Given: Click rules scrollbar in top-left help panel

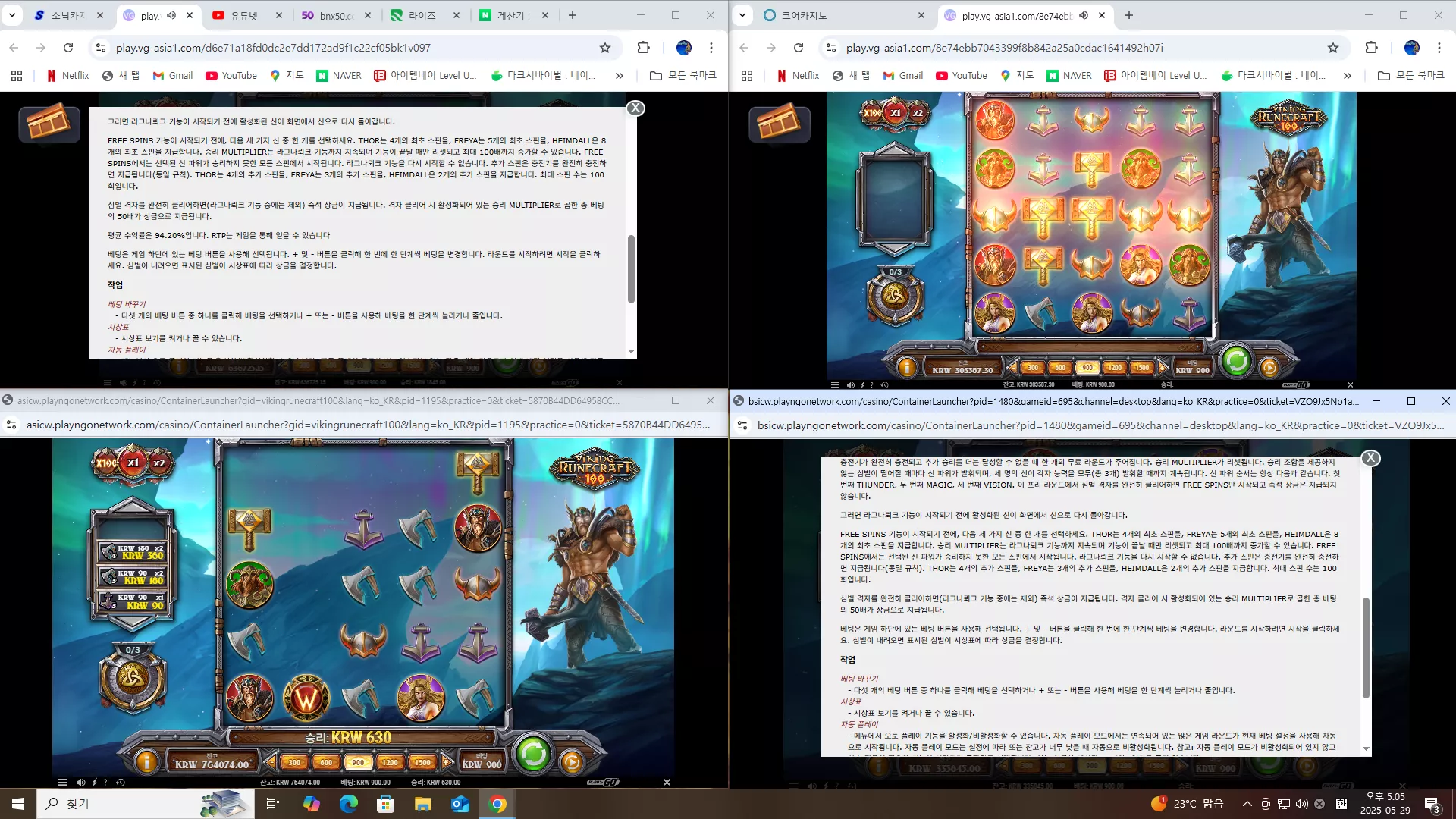Looking at the screenshot, I should point(631,268).
